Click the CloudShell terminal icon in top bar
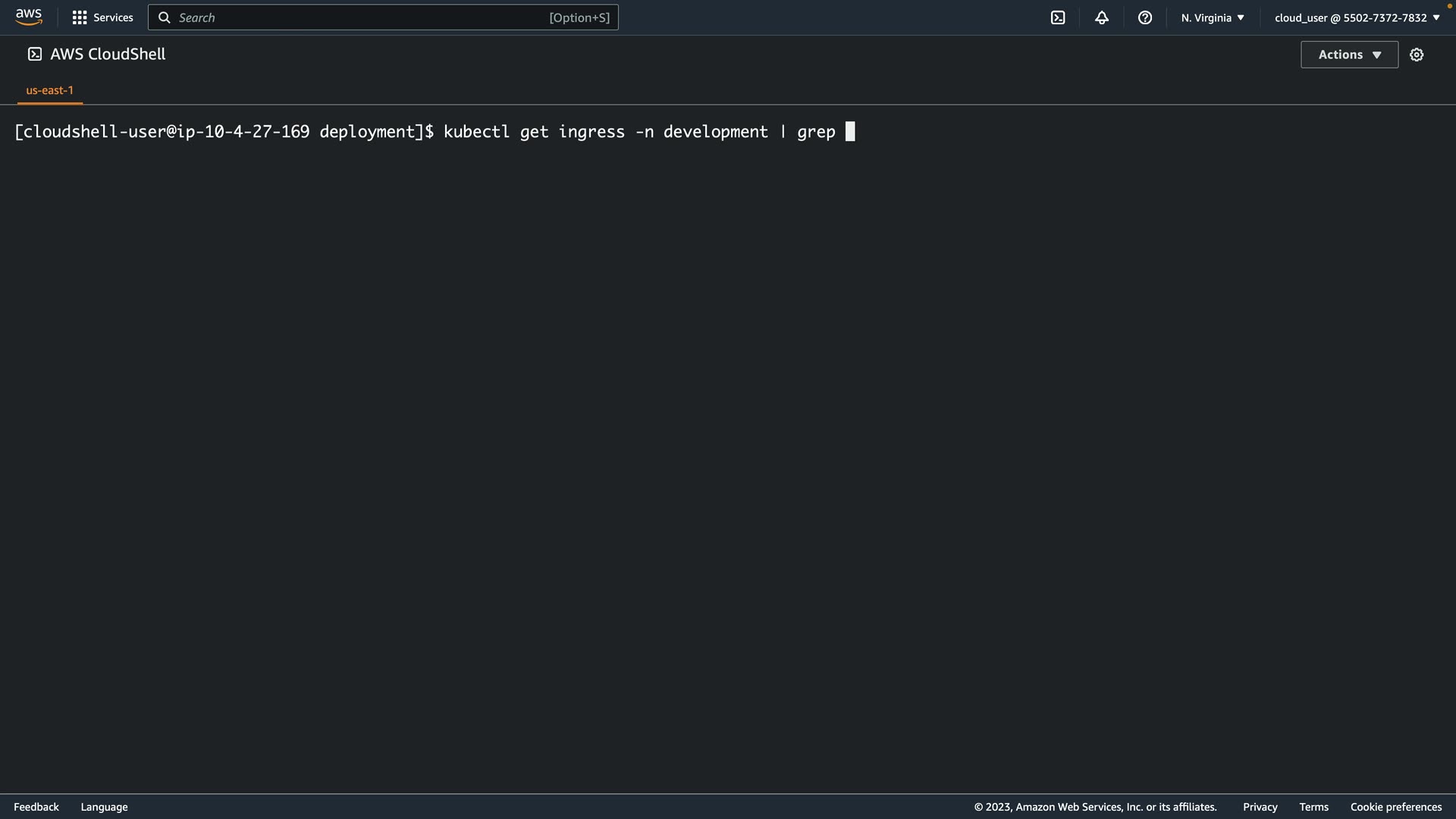 point(1058,17)
